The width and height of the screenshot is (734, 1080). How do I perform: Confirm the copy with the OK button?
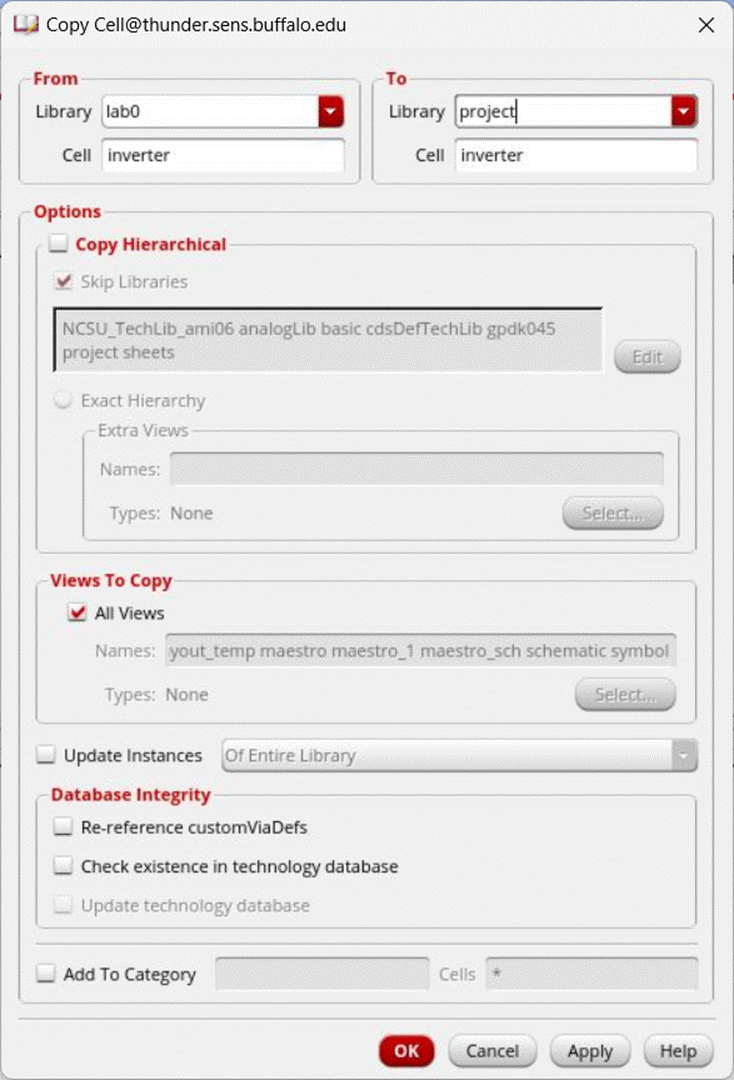pyautogui.click(x=406, y=1051)
